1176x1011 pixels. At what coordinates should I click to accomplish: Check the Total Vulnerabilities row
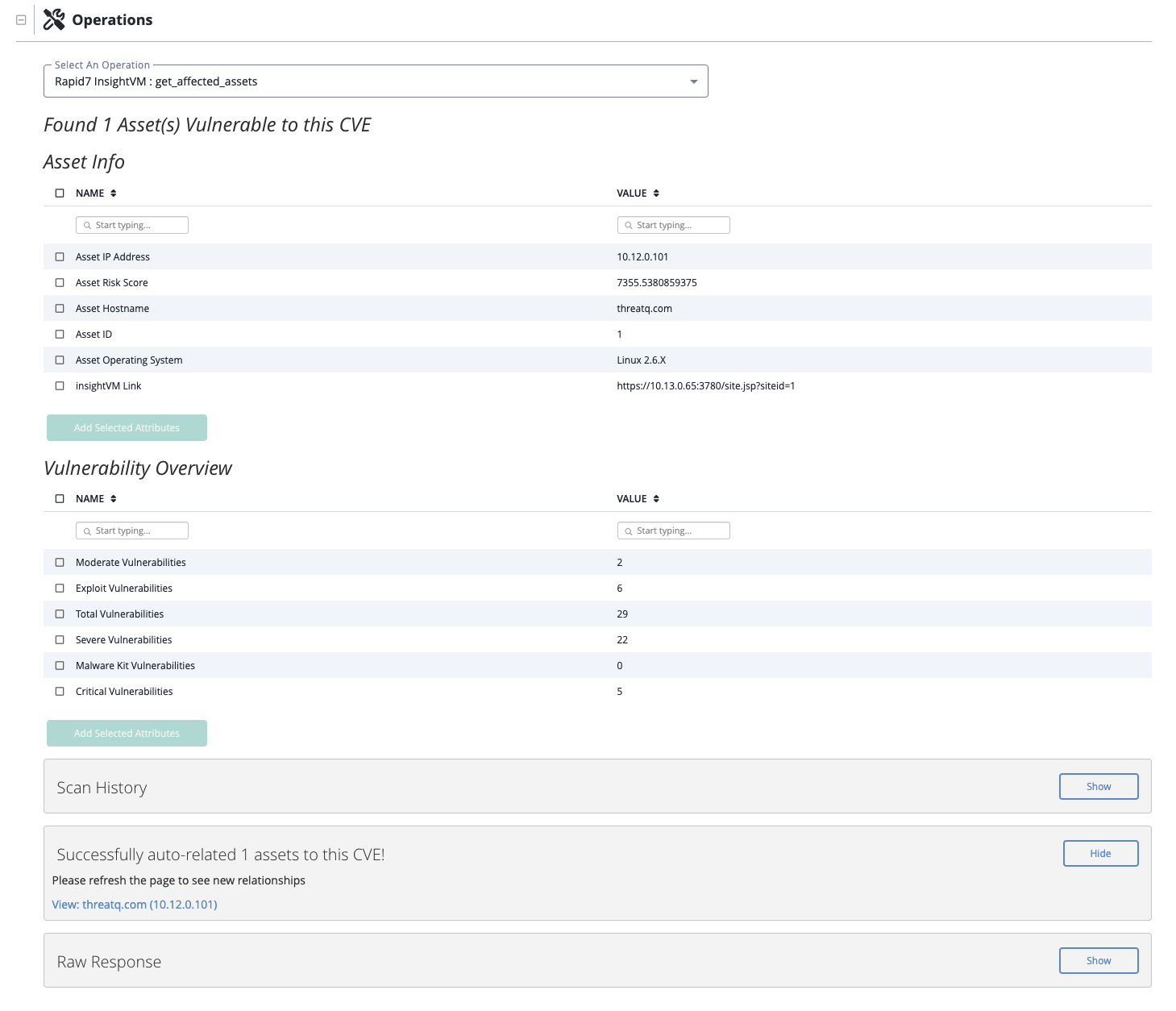point(60,614)
